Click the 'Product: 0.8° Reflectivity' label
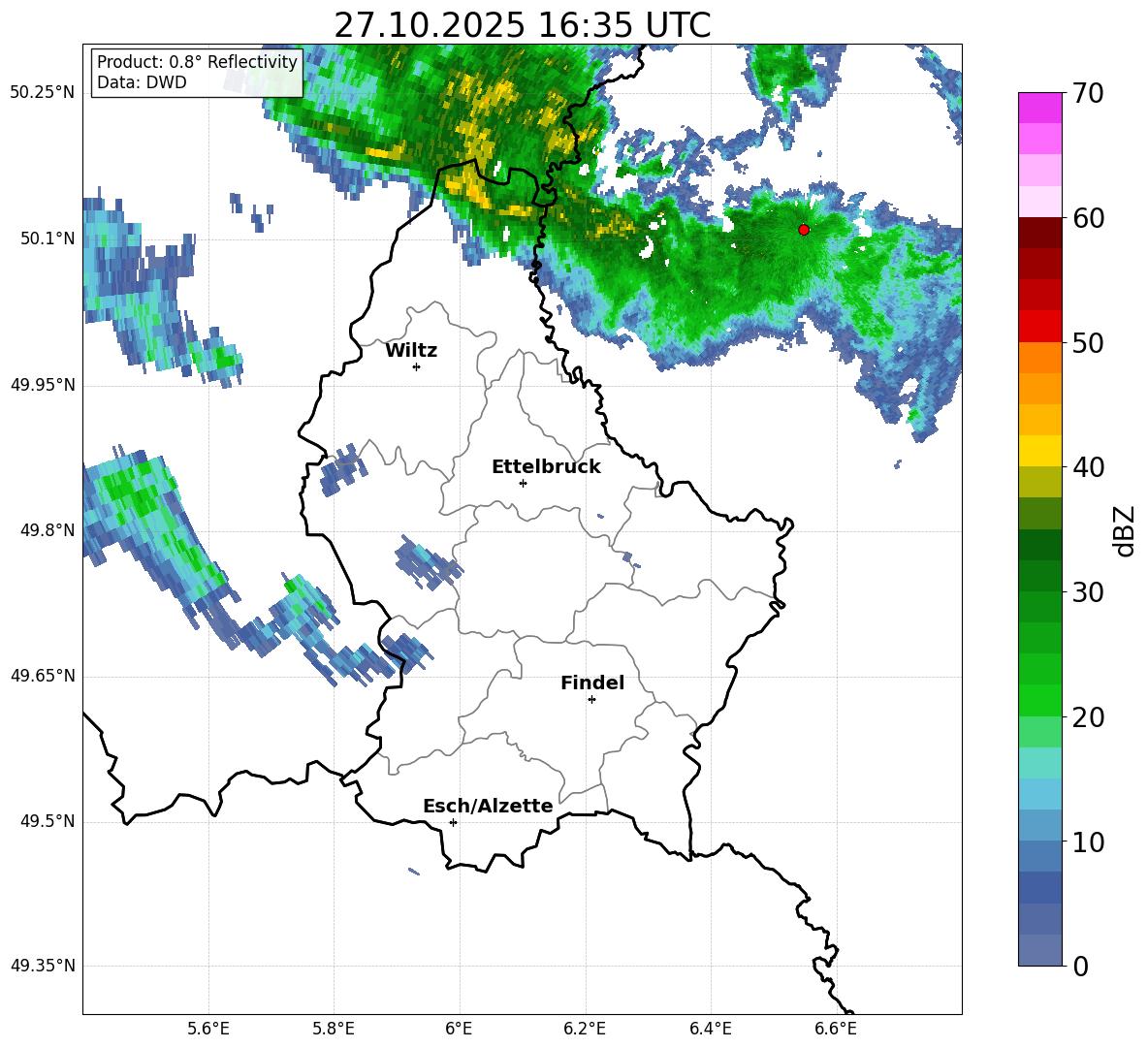This screenshot has width=1148, height=1048. point(197,61)
